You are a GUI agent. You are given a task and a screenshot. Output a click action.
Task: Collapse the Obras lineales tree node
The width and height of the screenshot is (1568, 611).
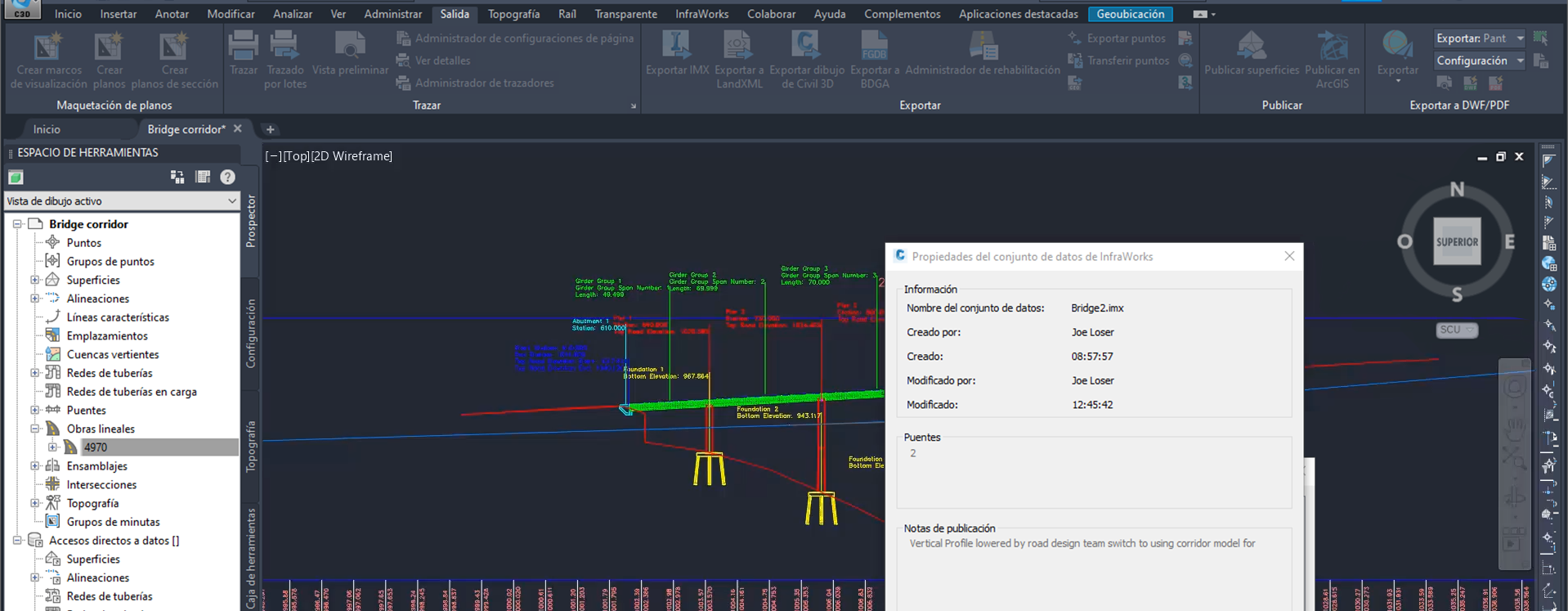point(35,429)
